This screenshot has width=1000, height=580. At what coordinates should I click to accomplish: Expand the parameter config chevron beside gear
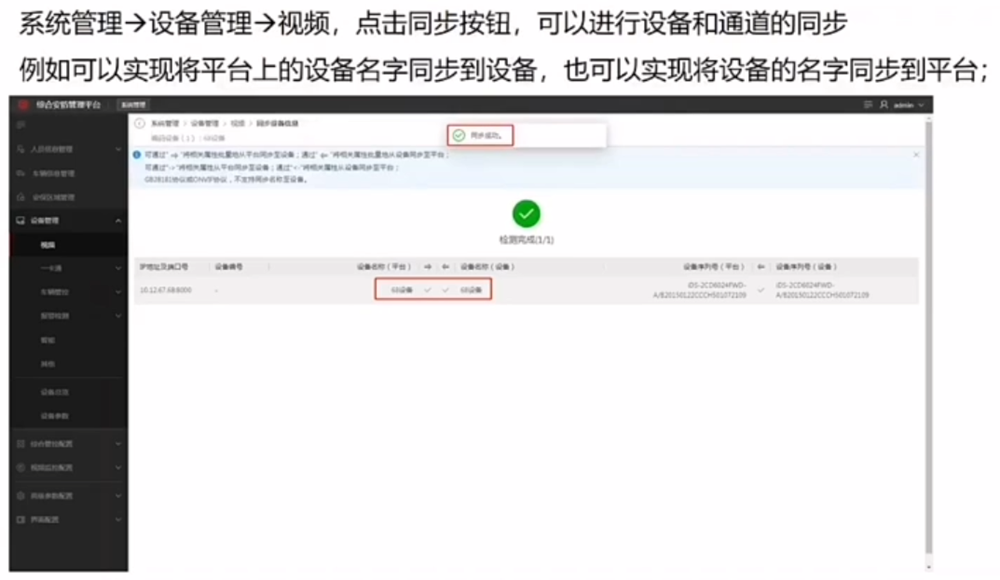click(x=118, y=496)
